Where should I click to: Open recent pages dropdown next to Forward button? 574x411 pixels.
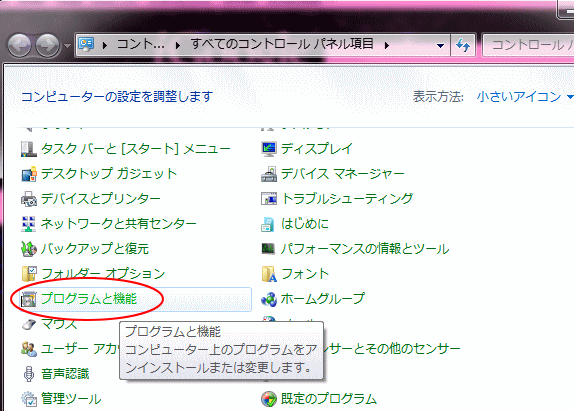tap(67, 46)
